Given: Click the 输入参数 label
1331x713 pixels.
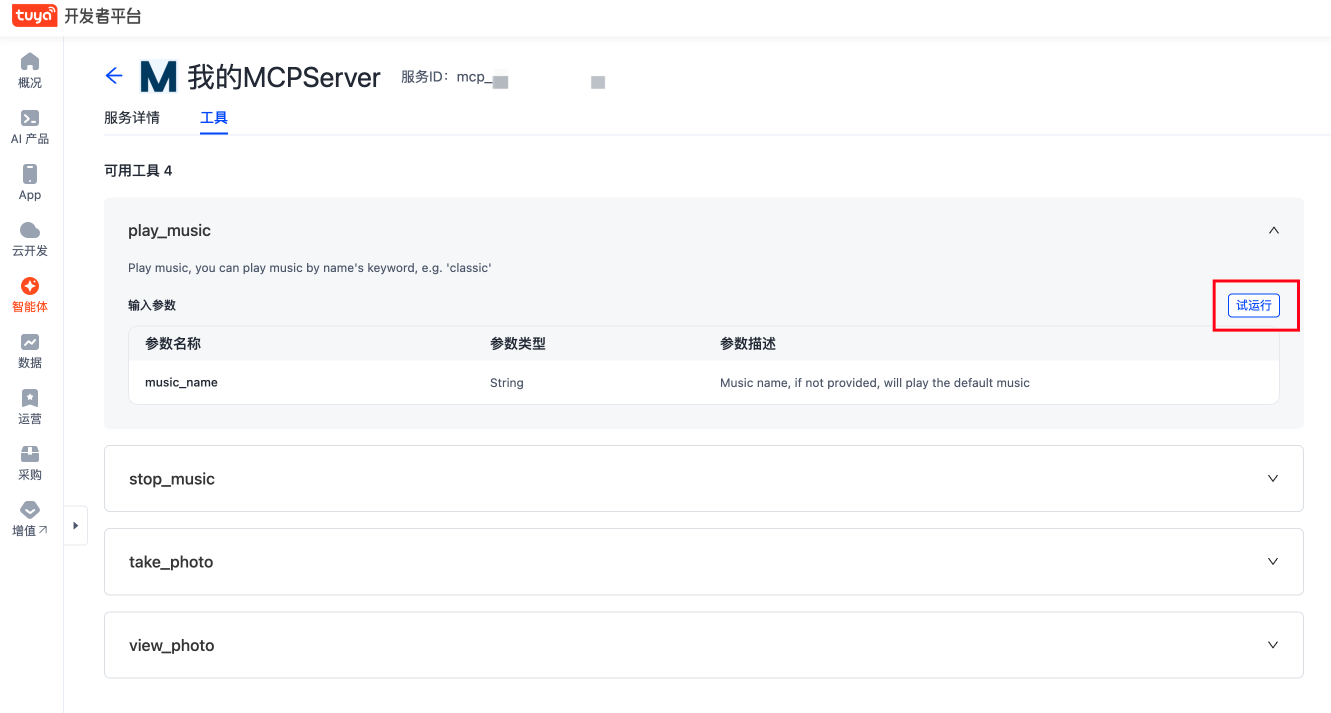Looking at the screenshot, I should tap(152, 305).
